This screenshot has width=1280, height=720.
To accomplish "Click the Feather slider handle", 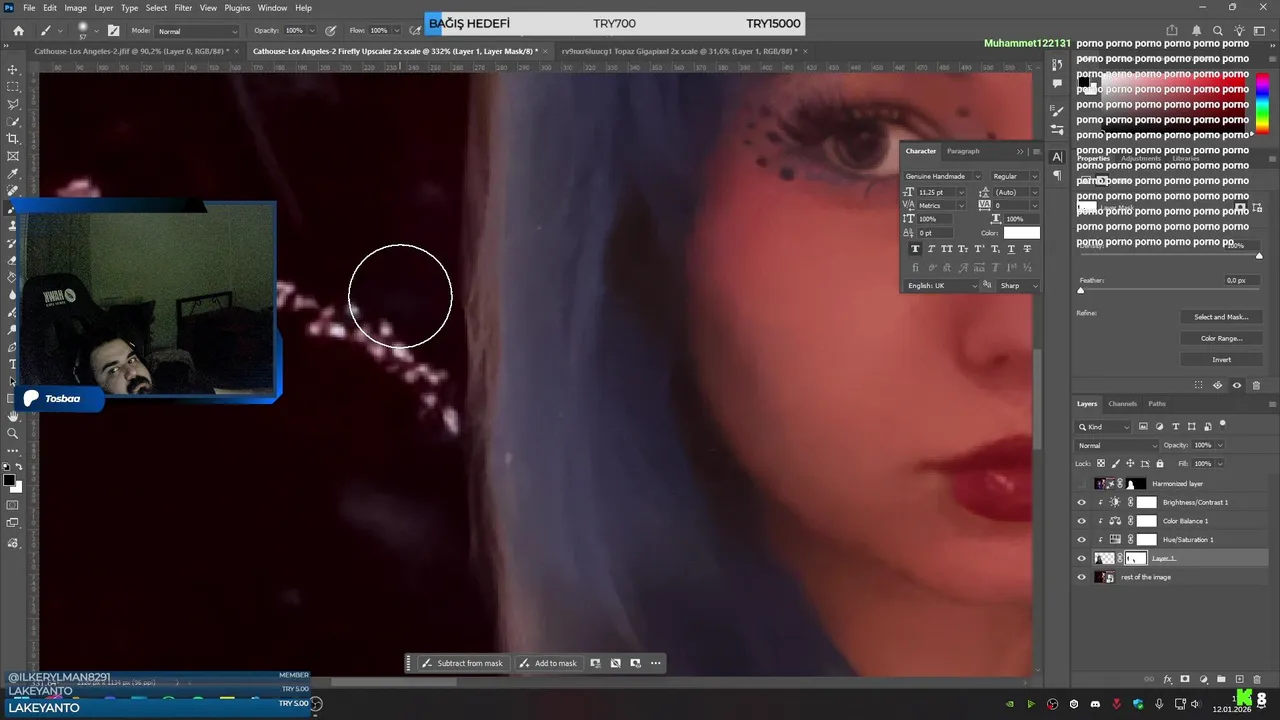I will 1081,290.
